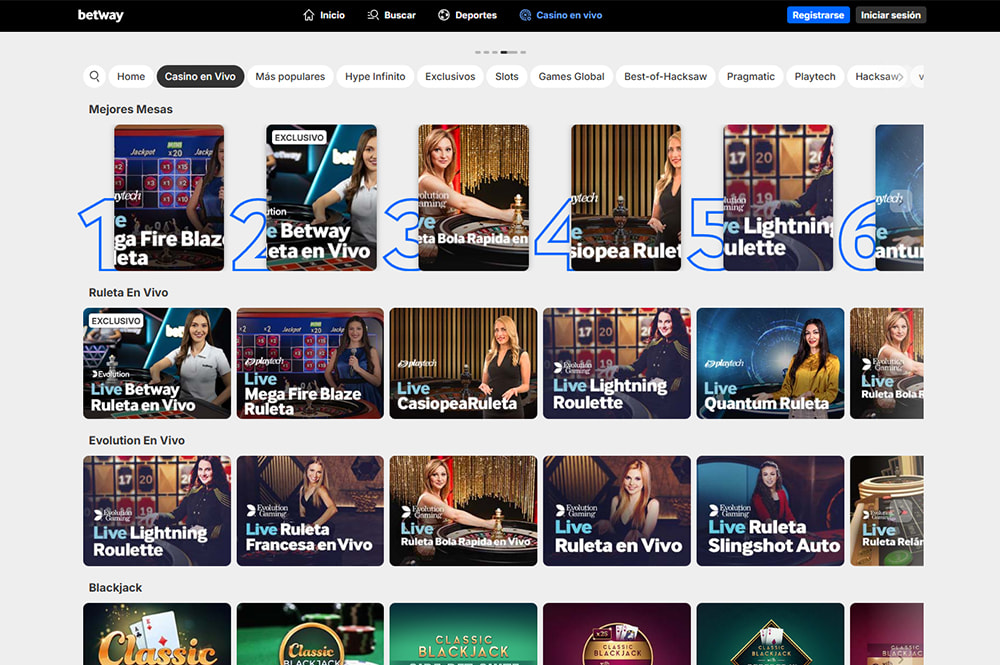Open maroon Classic Blackjack x25 card

(x=617, y=634)
